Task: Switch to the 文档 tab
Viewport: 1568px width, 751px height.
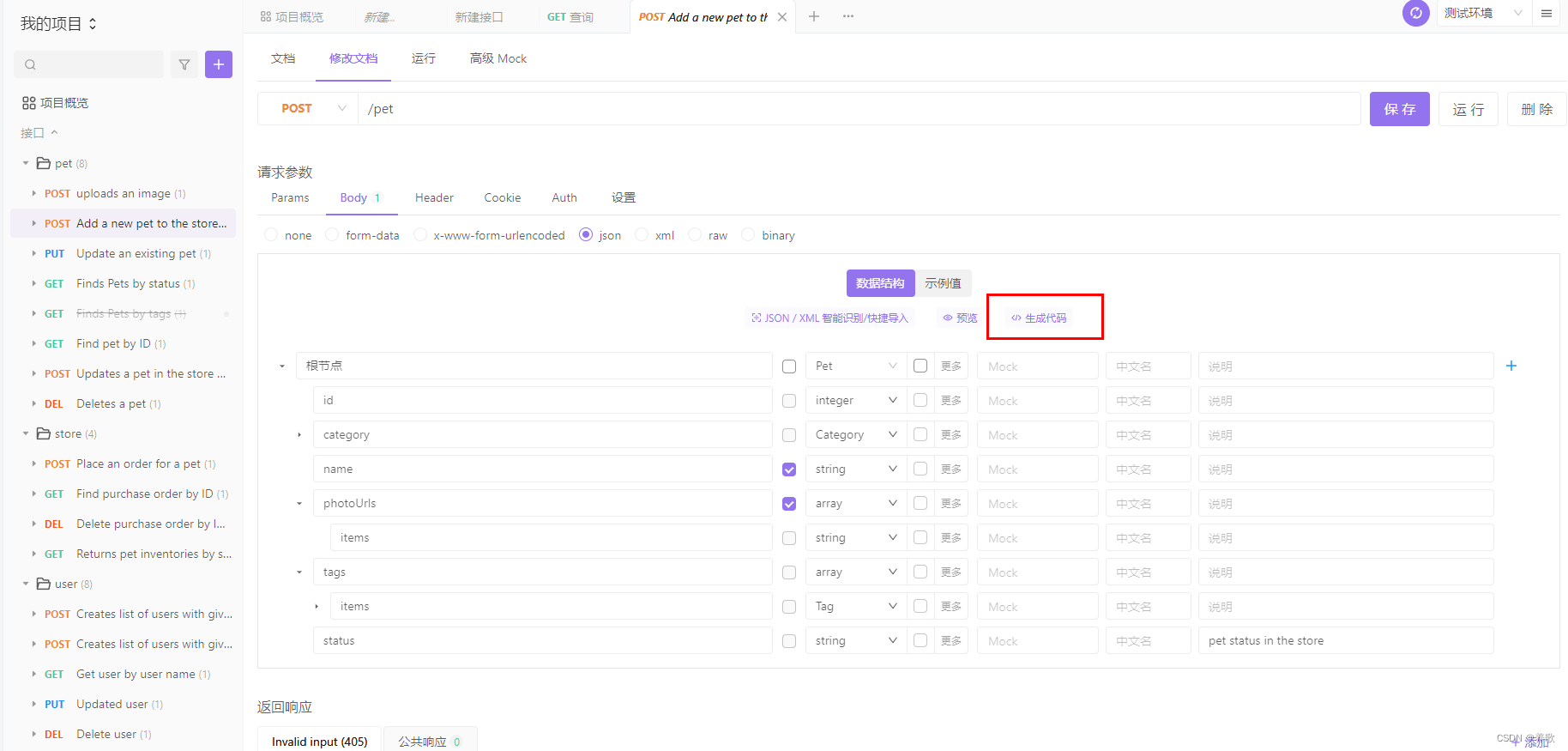Action: (283, 58)
